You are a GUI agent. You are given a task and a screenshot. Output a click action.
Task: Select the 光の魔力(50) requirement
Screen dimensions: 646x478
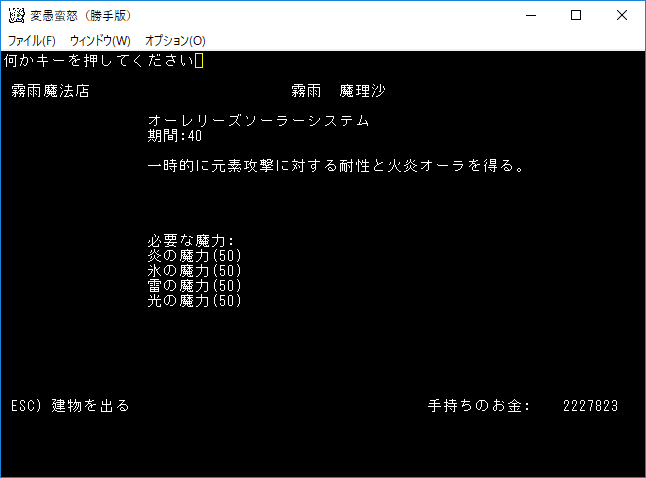[x=194, y=301]
